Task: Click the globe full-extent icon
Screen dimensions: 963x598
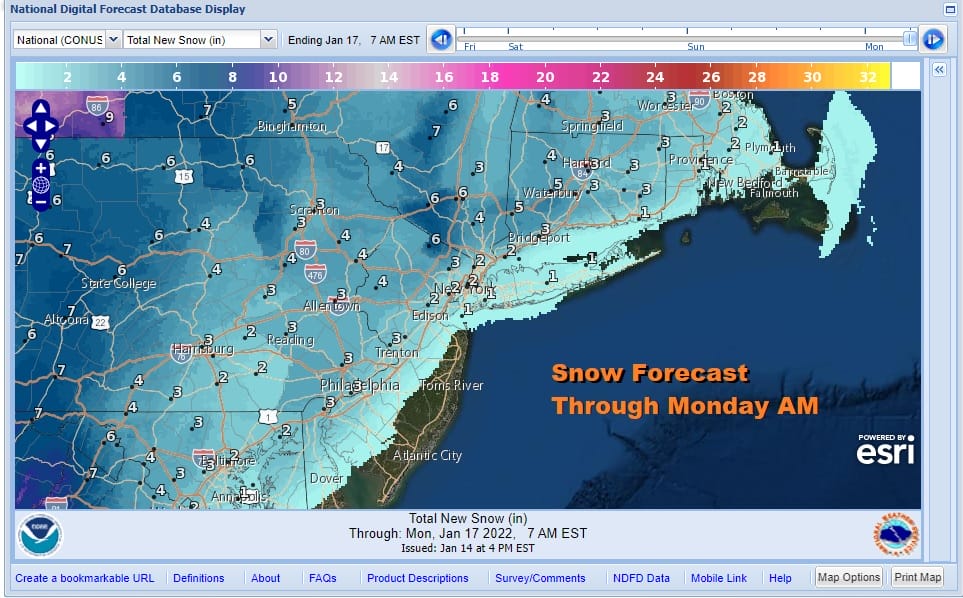Action: 40,184
